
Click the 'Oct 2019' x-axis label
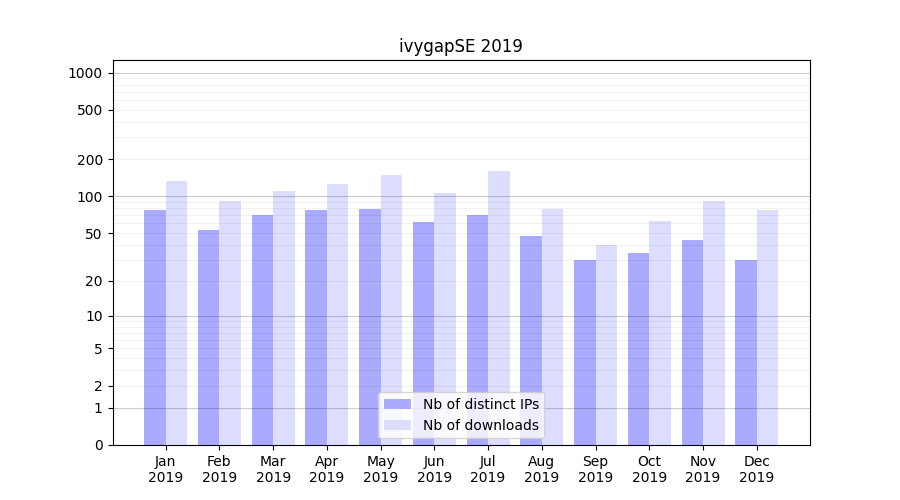coord(649,469)
